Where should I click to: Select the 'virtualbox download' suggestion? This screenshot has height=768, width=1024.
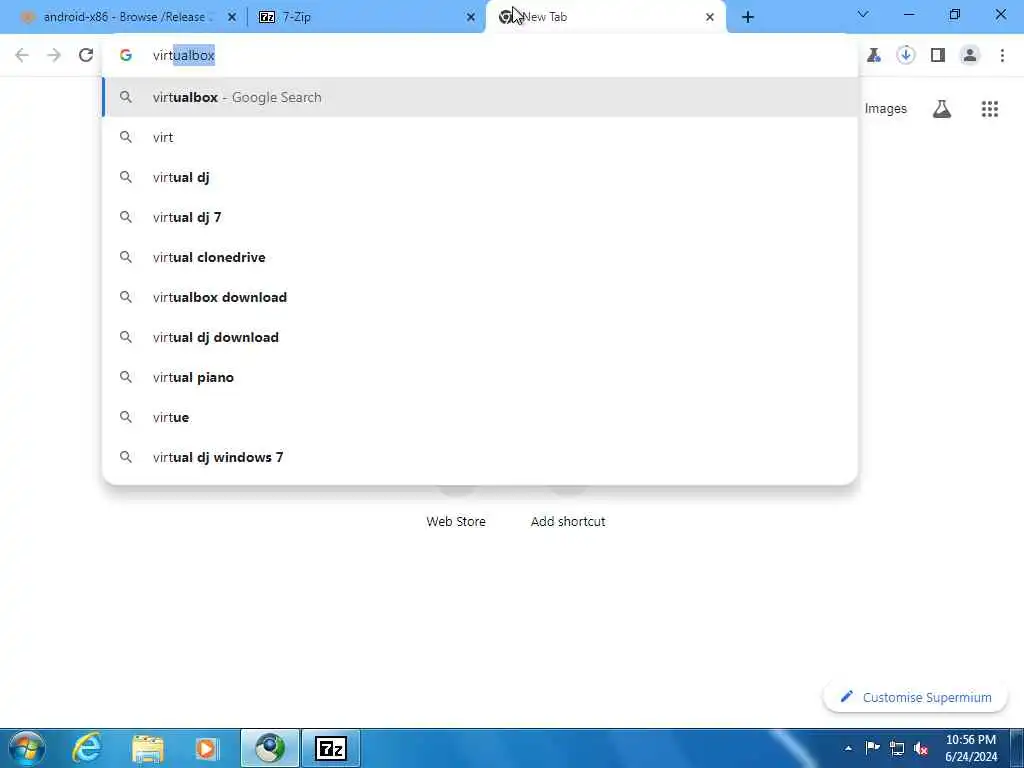pyautogui.click(x=480, y=297)
